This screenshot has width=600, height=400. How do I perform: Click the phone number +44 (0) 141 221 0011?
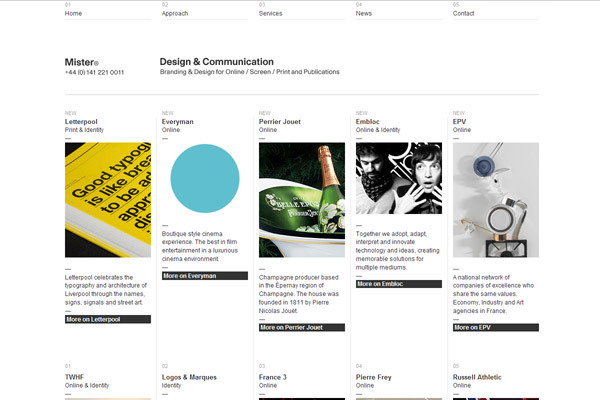(94, 72)
